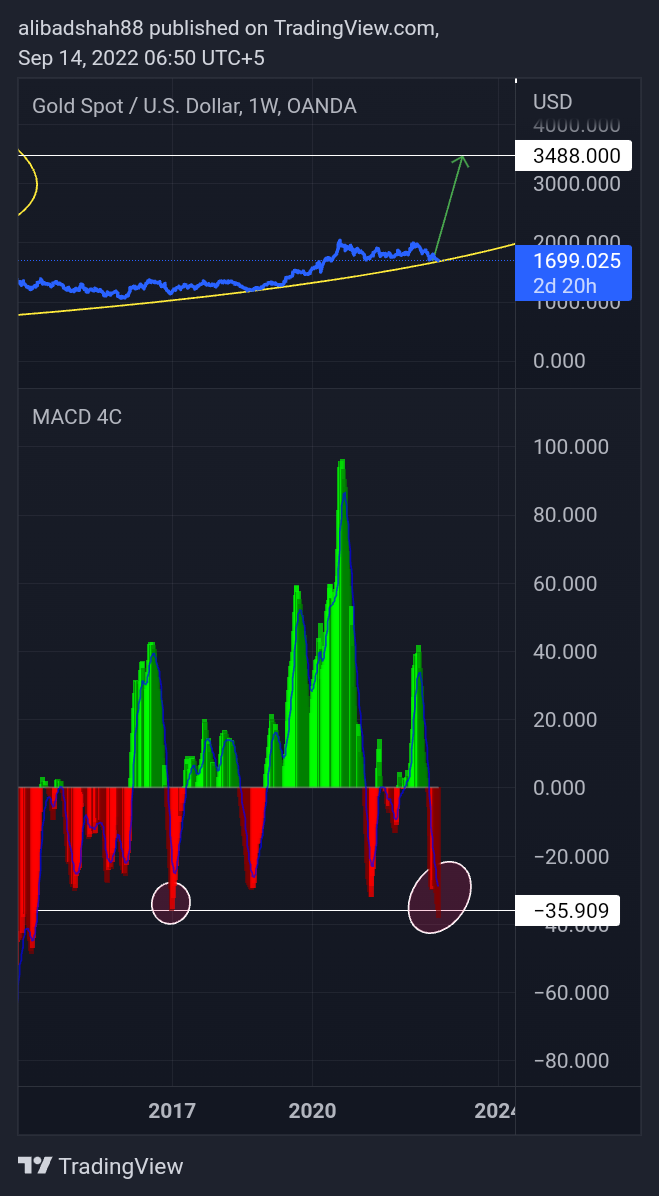Click the 3488.000 price target label
The image size is (659, 1196).
coord(573,156)
